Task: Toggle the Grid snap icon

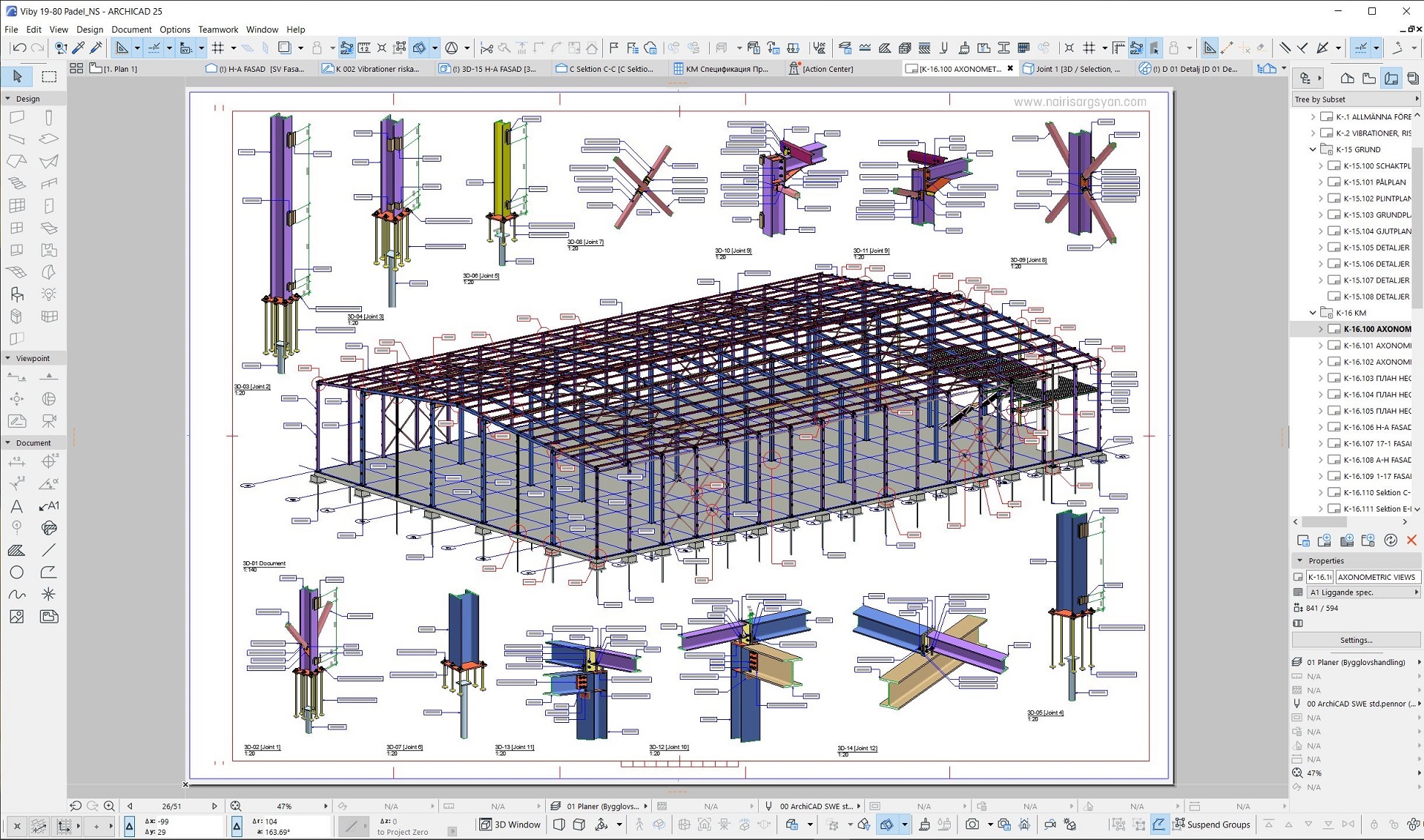Action: [x=218, y=48]
